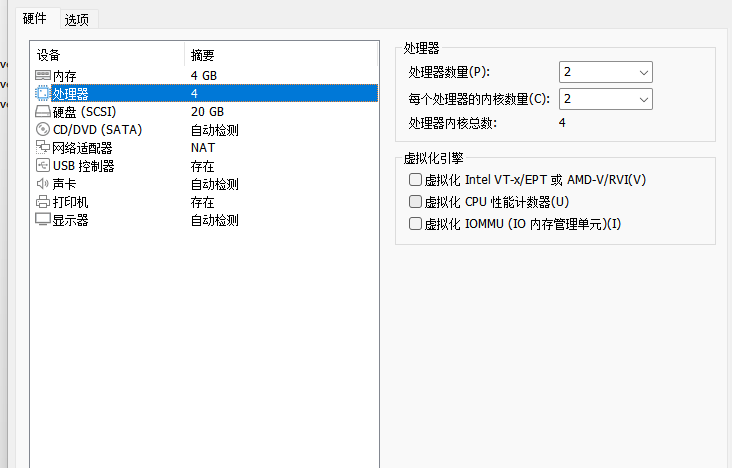The image size is (732, 468).
Task: Click the 处理器内核总数 label
Action: point(453,123)
